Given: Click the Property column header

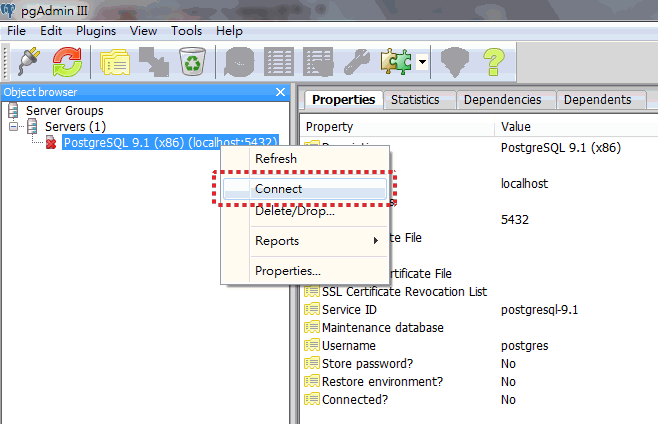Looking at the screenshot, I should pos(397,126).
